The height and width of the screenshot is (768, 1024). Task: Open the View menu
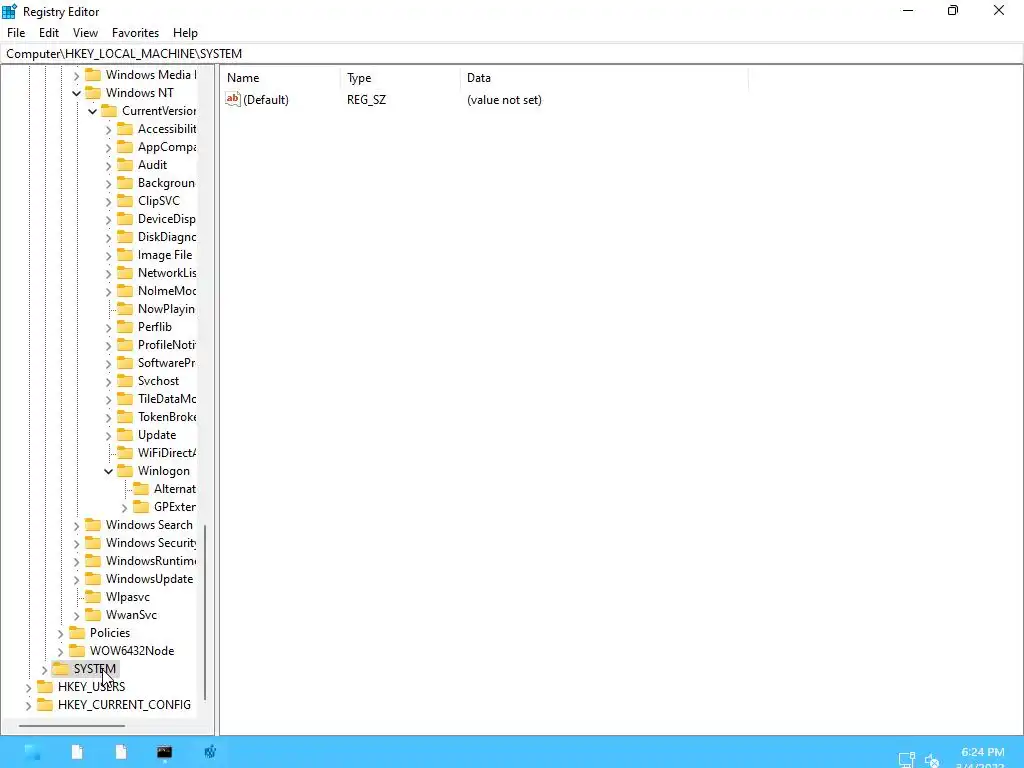pyautogui.click(x=85, y=33)
